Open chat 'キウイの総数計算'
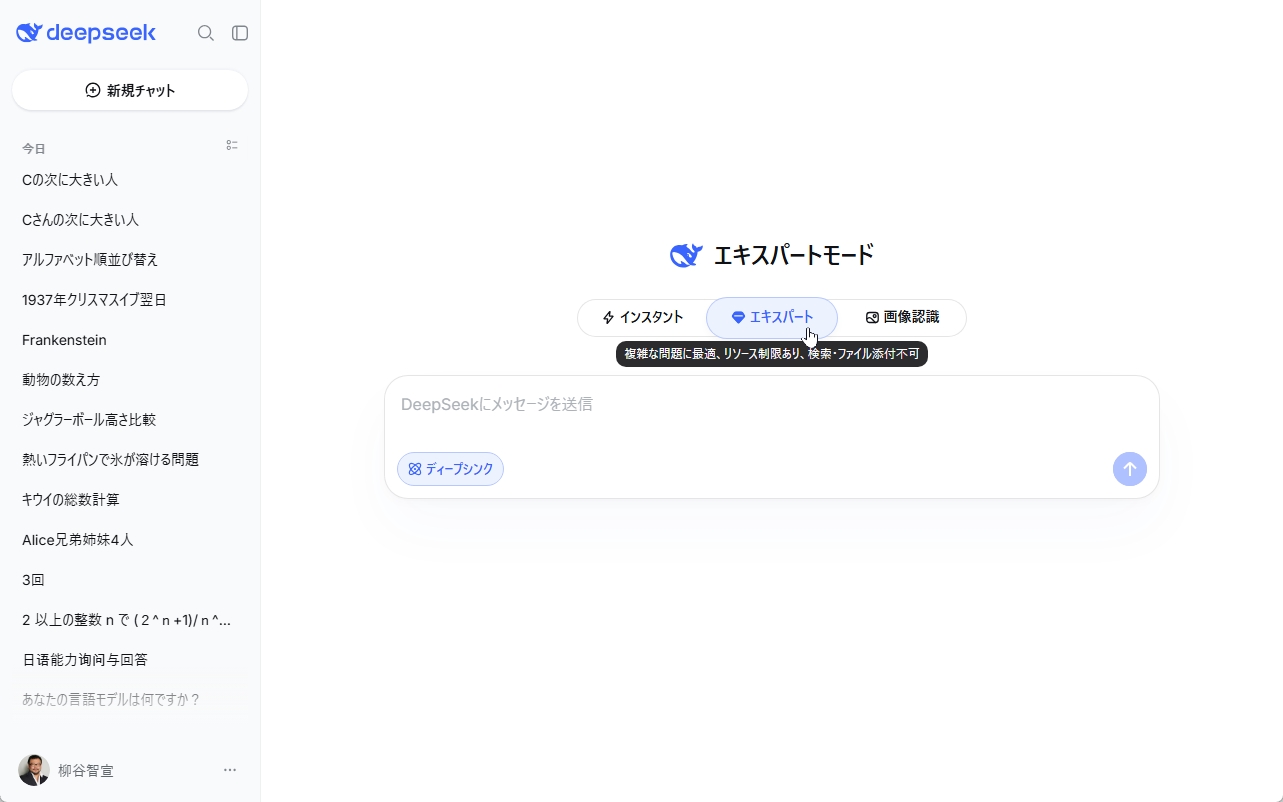Image resolution: width=1283 pixels, height=802 pixels. click(130, 500)
